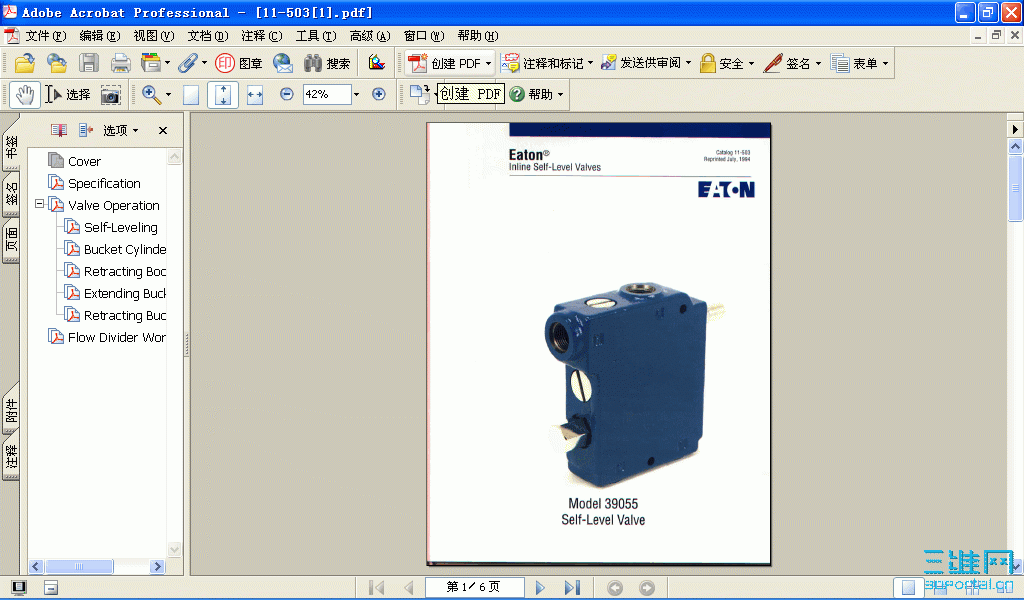
Task: Click the 图章 stamp tool
Action: click(239, 63)
